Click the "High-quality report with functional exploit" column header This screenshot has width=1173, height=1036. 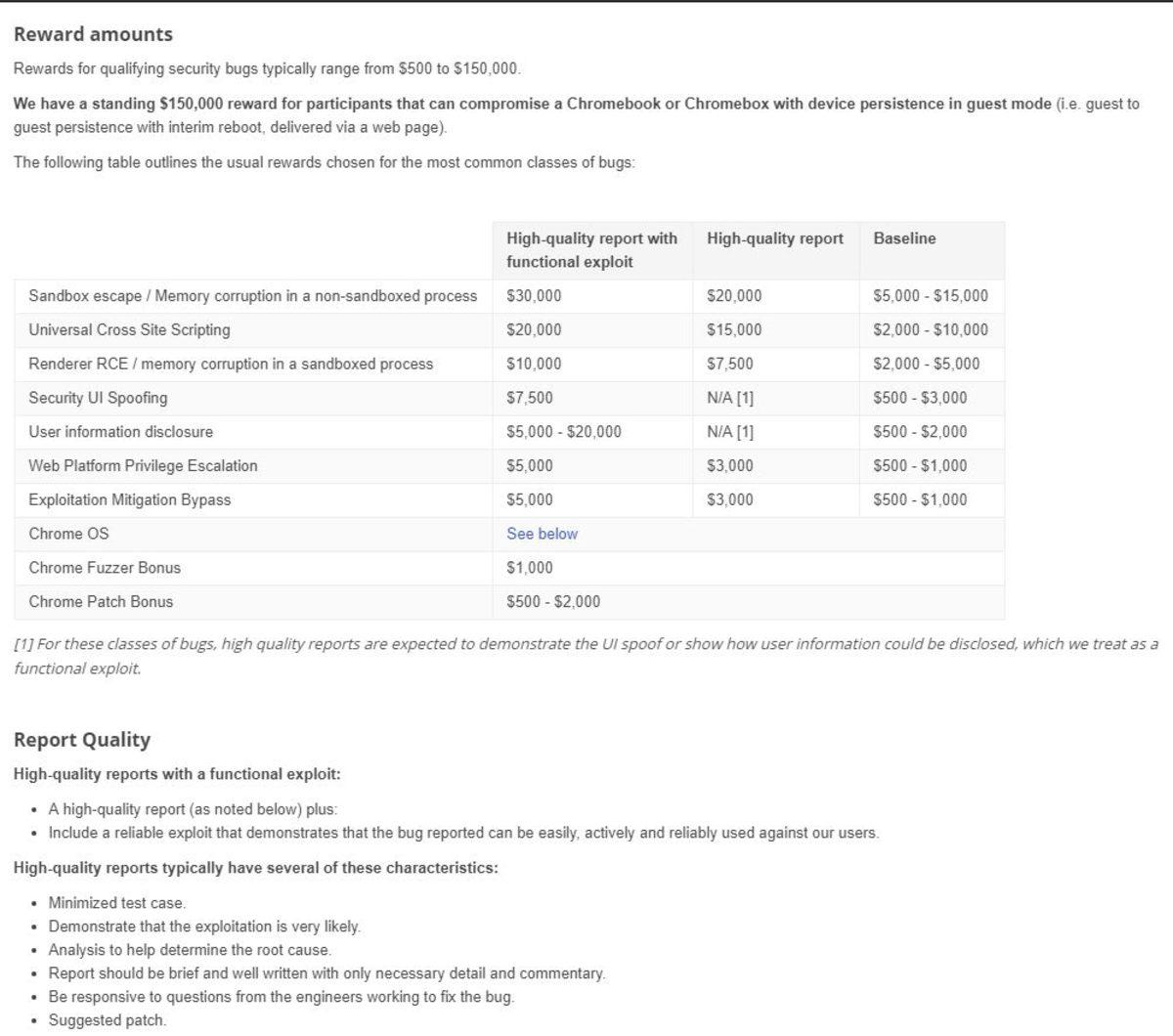coord(591,249)
